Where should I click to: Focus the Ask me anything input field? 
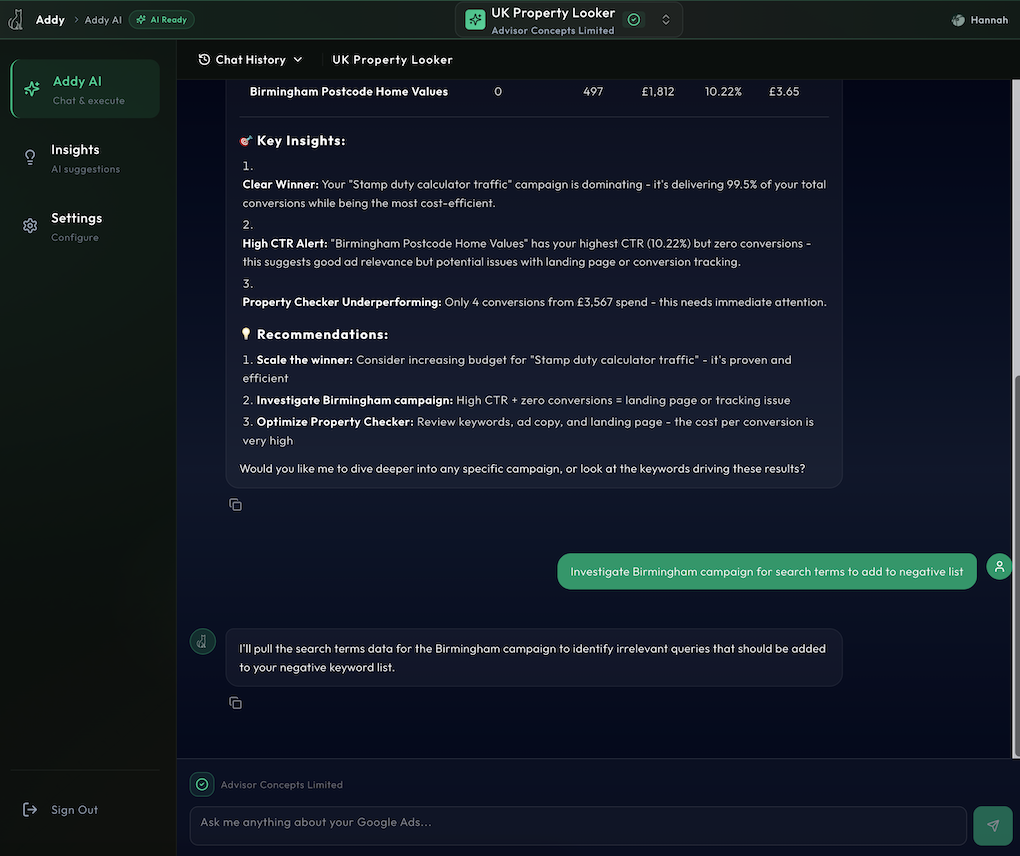point(578,823)
